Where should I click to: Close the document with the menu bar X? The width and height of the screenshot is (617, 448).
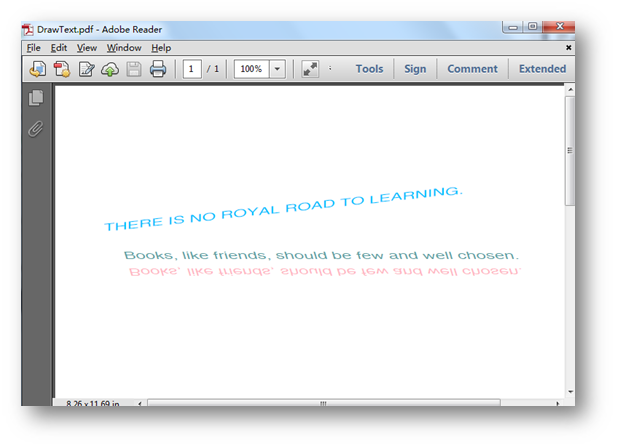click(x=569, y=48)
